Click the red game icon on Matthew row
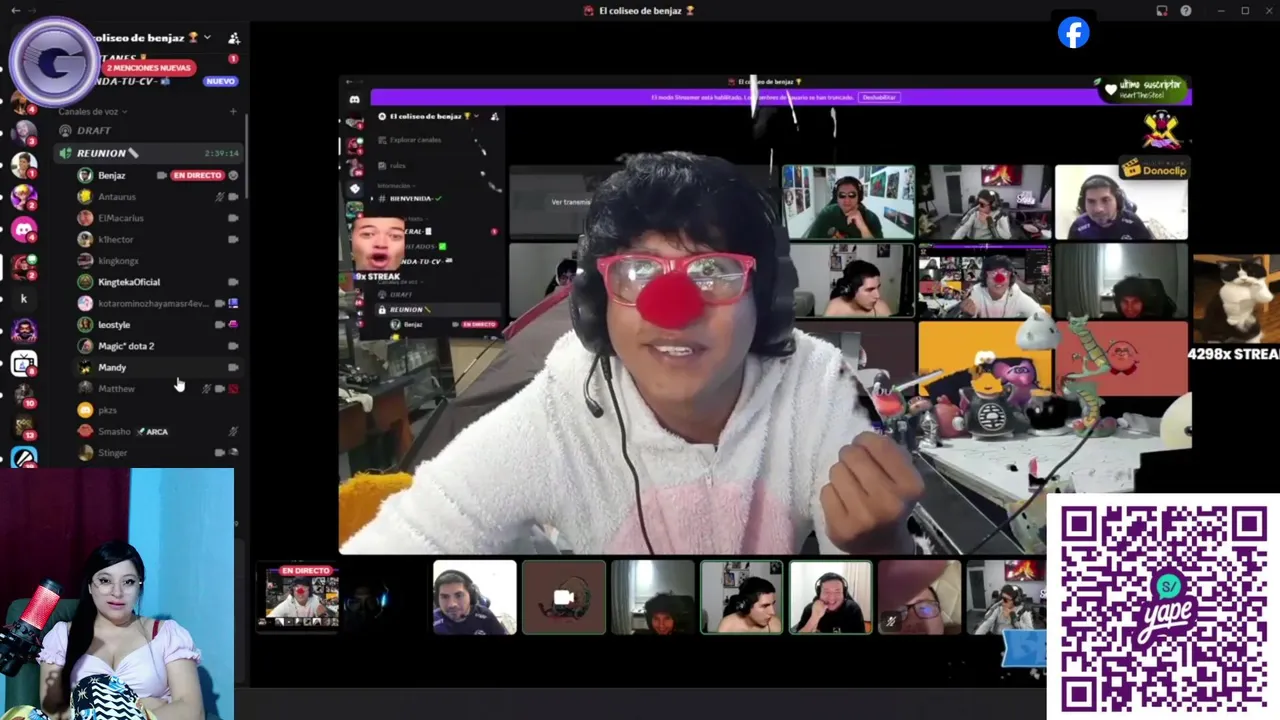This screenshot has height=720, width=1280. point(233,388)
